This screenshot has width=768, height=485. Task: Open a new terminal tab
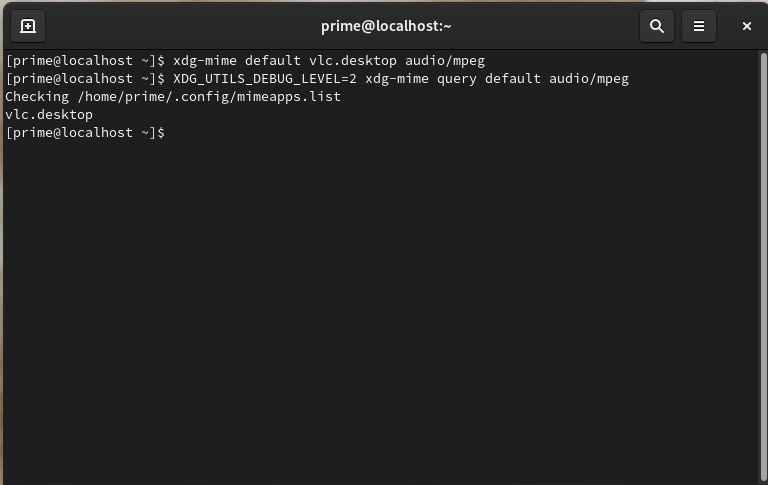28,26
